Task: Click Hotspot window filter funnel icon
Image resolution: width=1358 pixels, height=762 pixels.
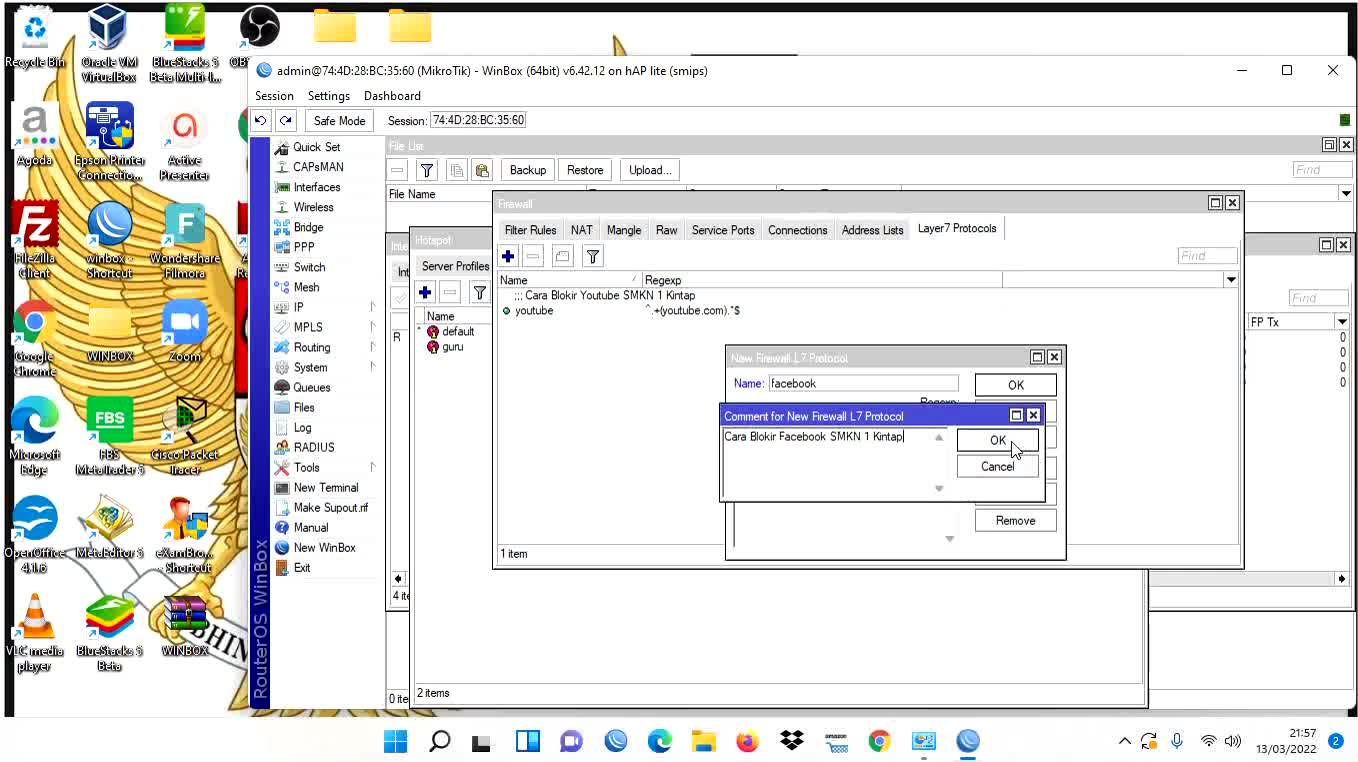Action: 480,293
